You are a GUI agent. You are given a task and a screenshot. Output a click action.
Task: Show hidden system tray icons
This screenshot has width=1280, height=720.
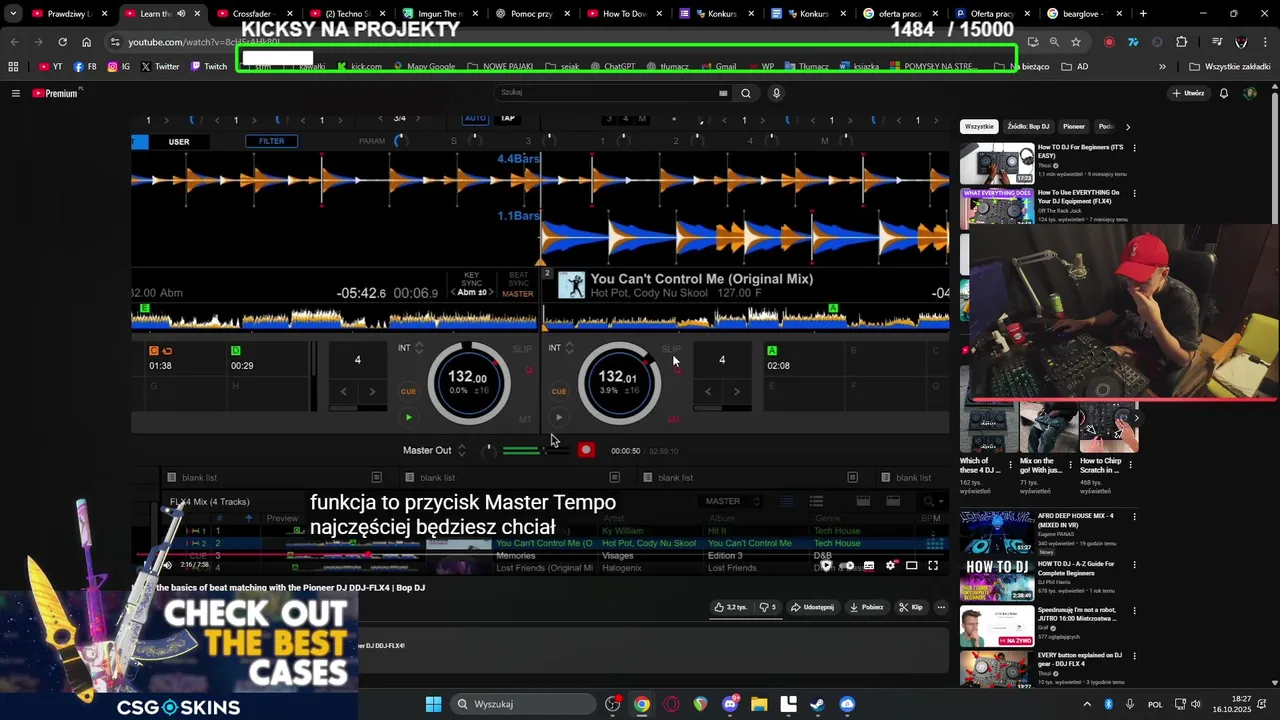point(1087,704)
